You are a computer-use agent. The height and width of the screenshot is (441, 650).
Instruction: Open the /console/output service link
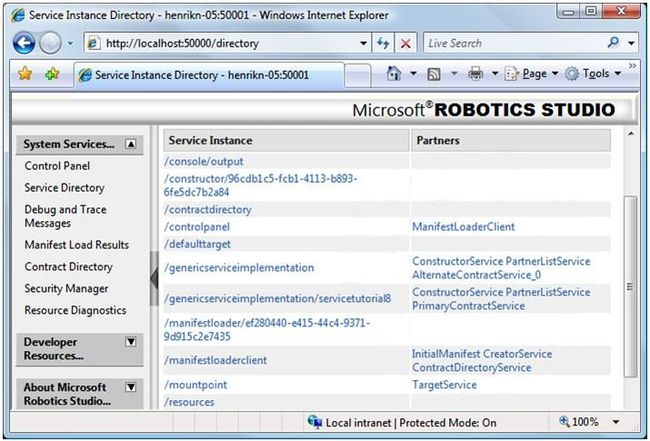[x=204, y=161]
